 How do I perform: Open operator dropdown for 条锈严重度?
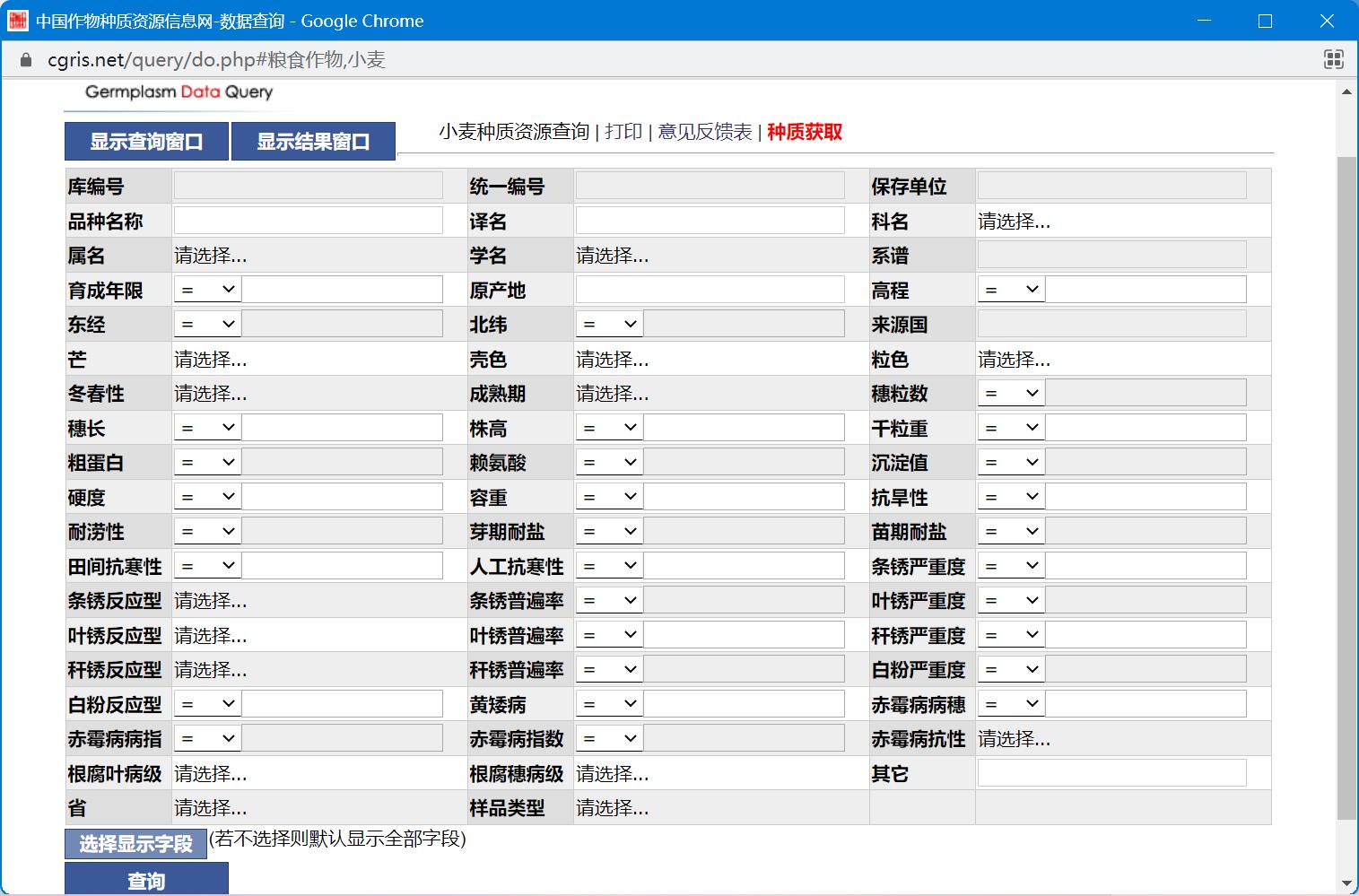point(1011,566)
